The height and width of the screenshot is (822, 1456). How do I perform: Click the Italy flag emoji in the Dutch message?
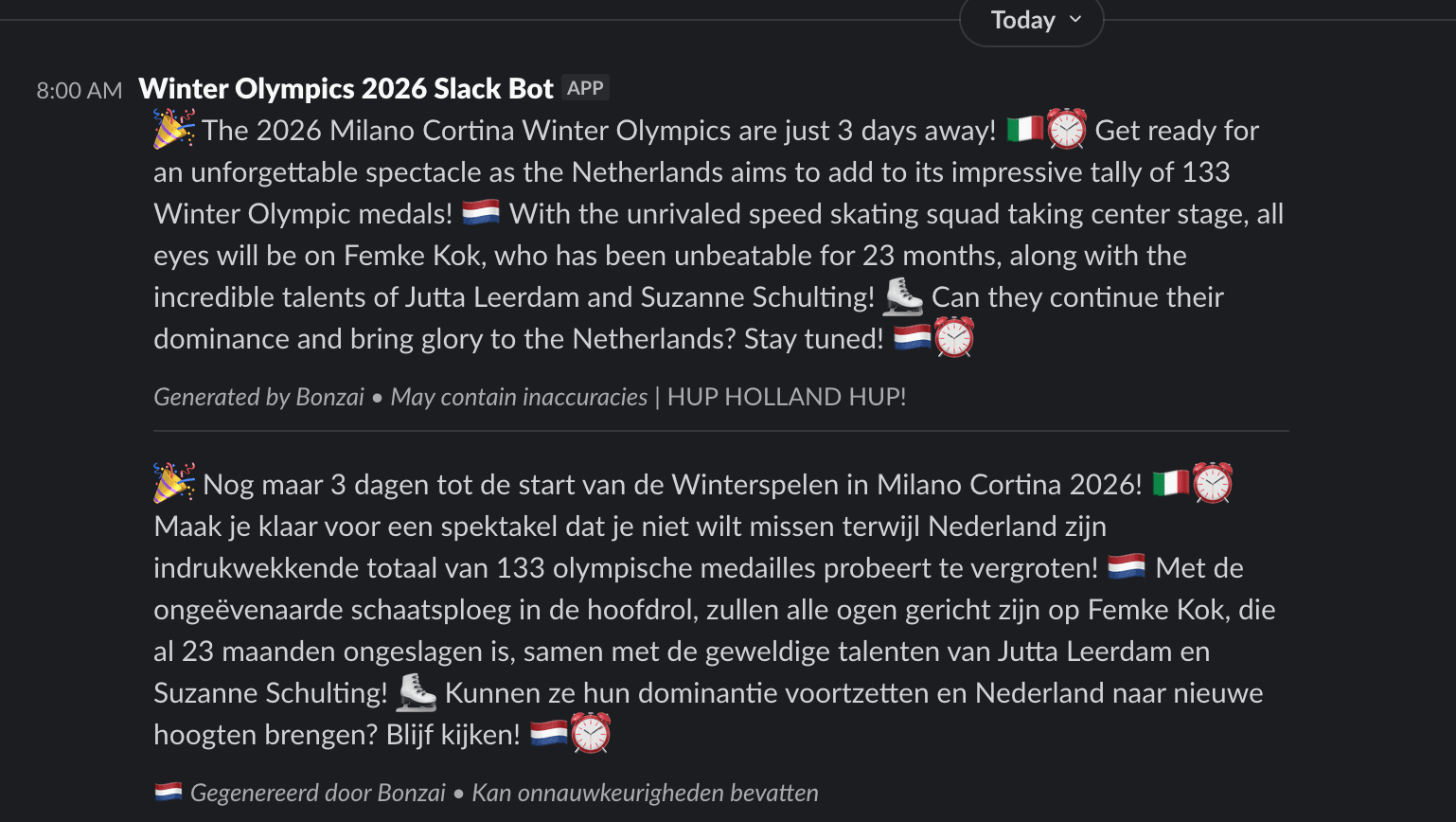coord(1171,483)
